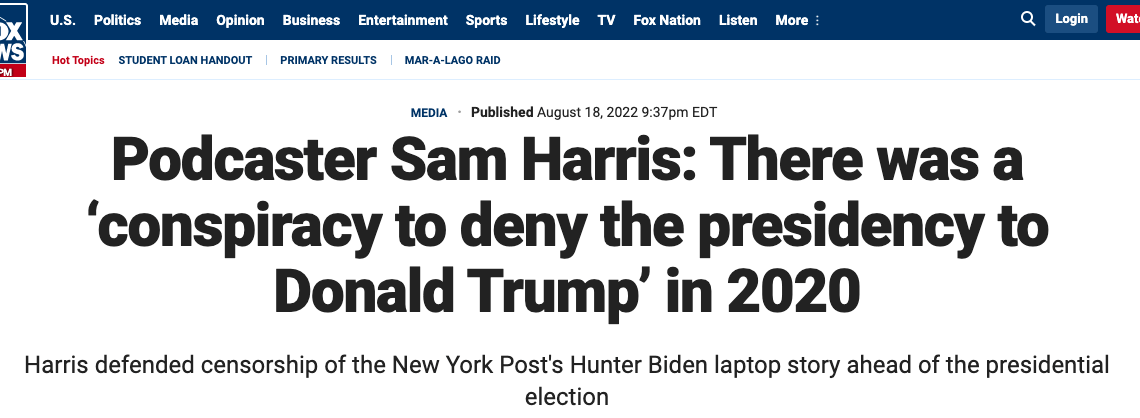Visit Fox Nation from the navbar
The width and height of the screenshot is (1140, 418).
[x=667, y=20]
